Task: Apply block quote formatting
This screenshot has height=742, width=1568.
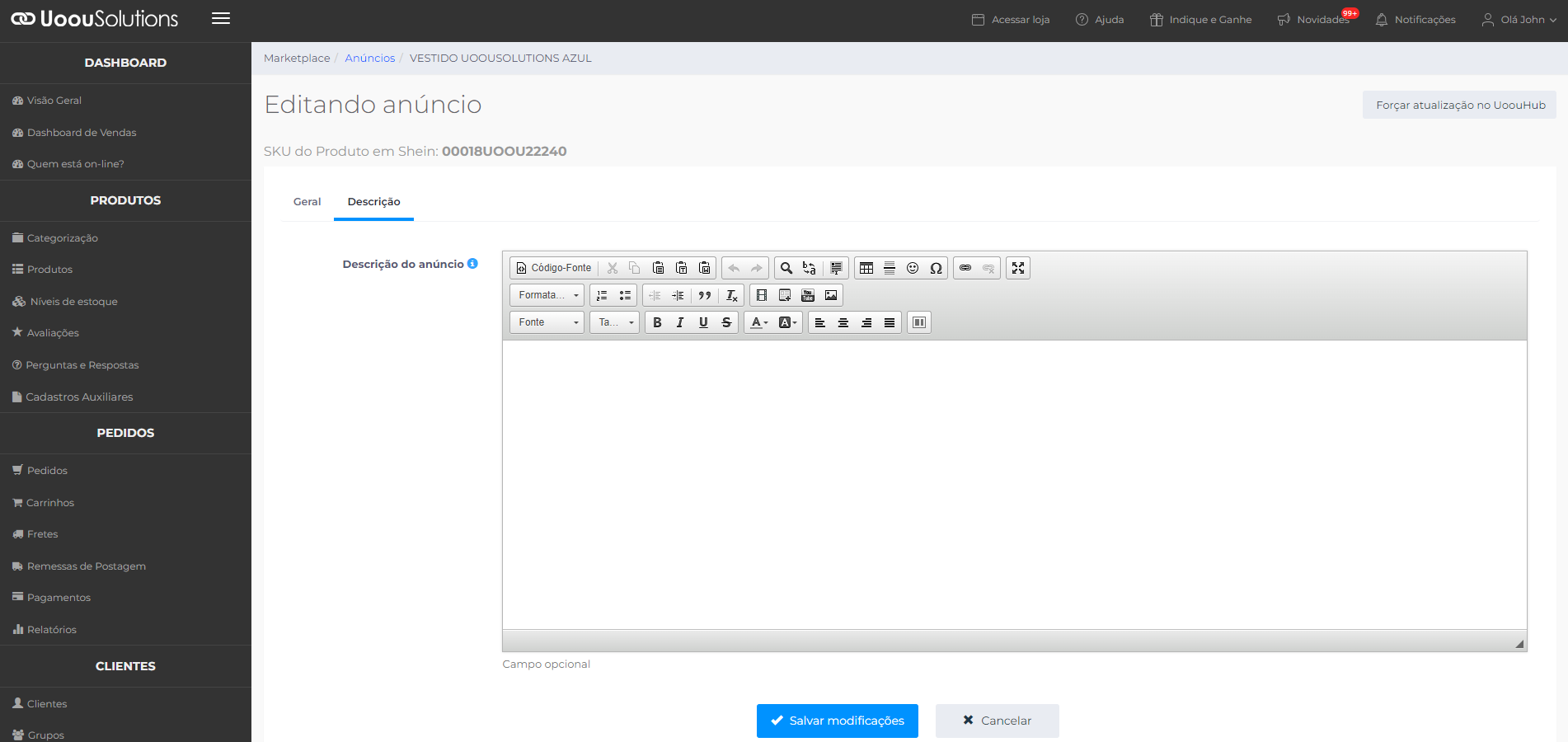Action: (704, 295)
